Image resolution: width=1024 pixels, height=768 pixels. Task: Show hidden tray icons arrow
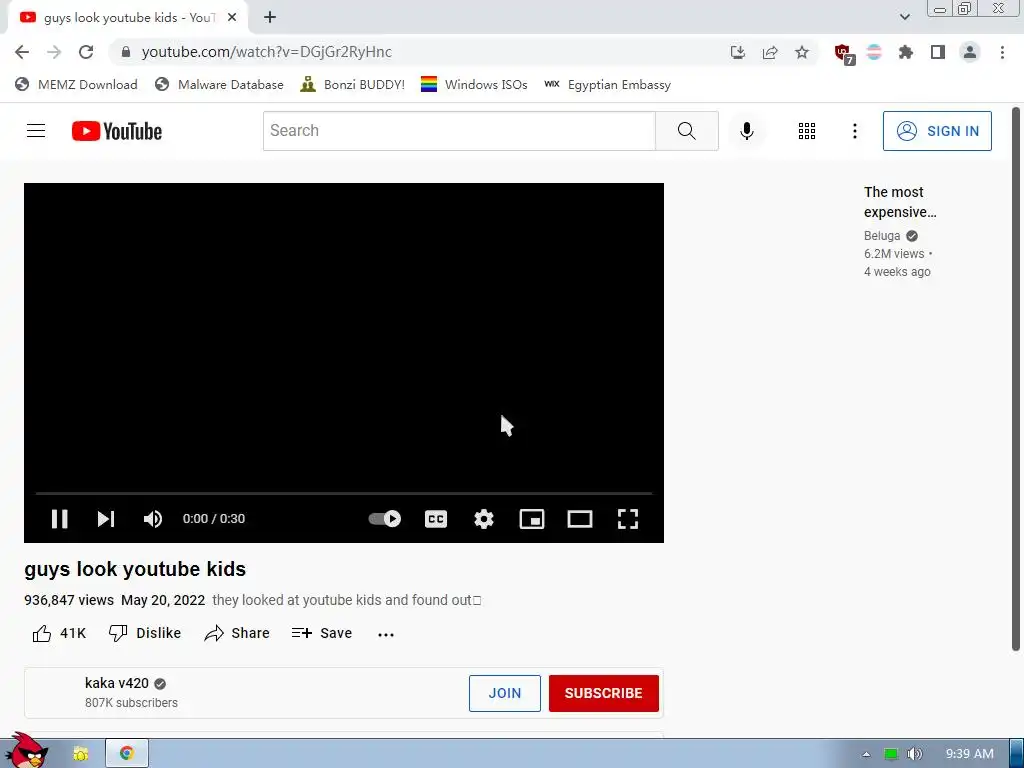point(866,754)
